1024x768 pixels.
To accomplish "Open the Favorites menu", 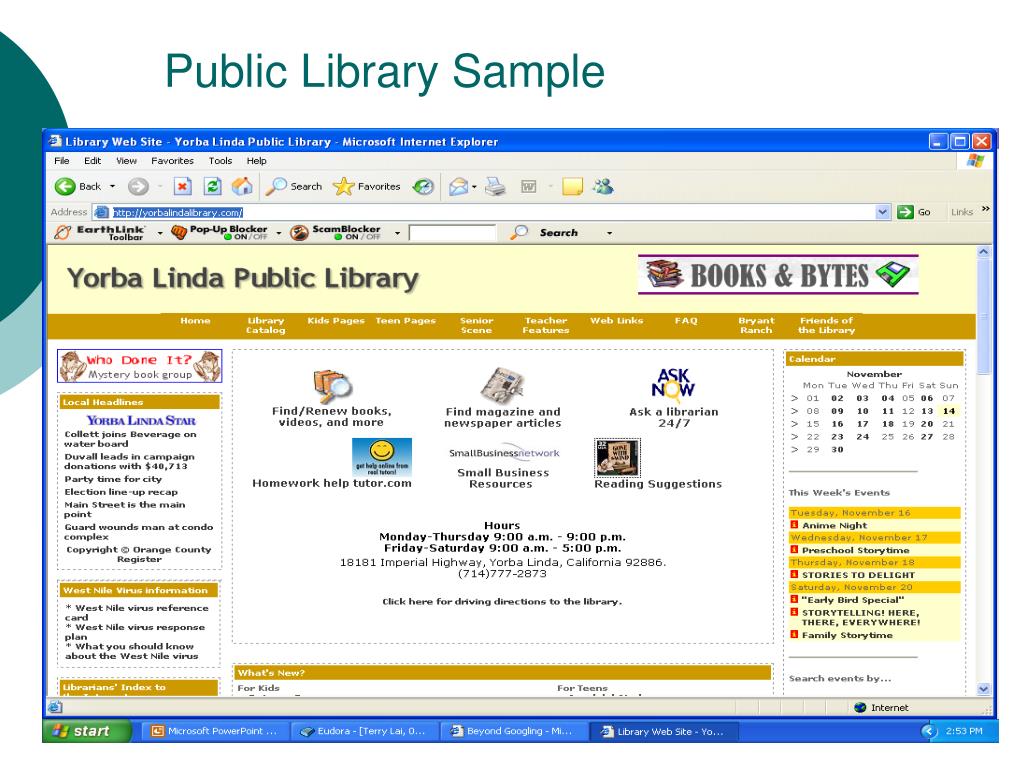I will pyautogui.click(x=172, y=161).
